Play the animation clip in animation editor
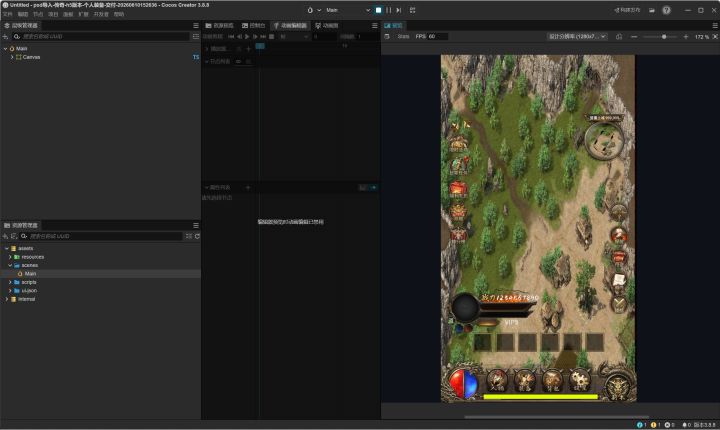This screenshot has height=430, width=720. 247,36
